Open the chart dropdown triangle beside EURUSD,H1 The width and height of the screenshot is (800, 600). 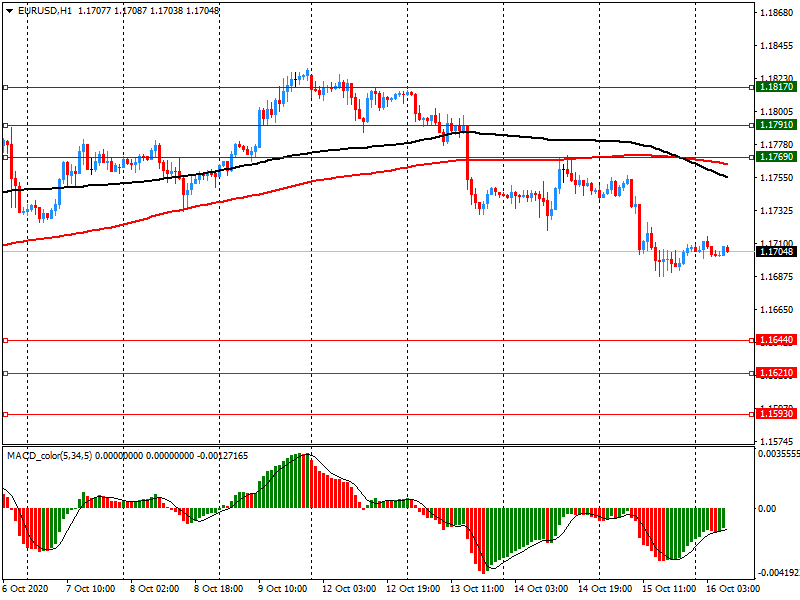click(10, 11)
